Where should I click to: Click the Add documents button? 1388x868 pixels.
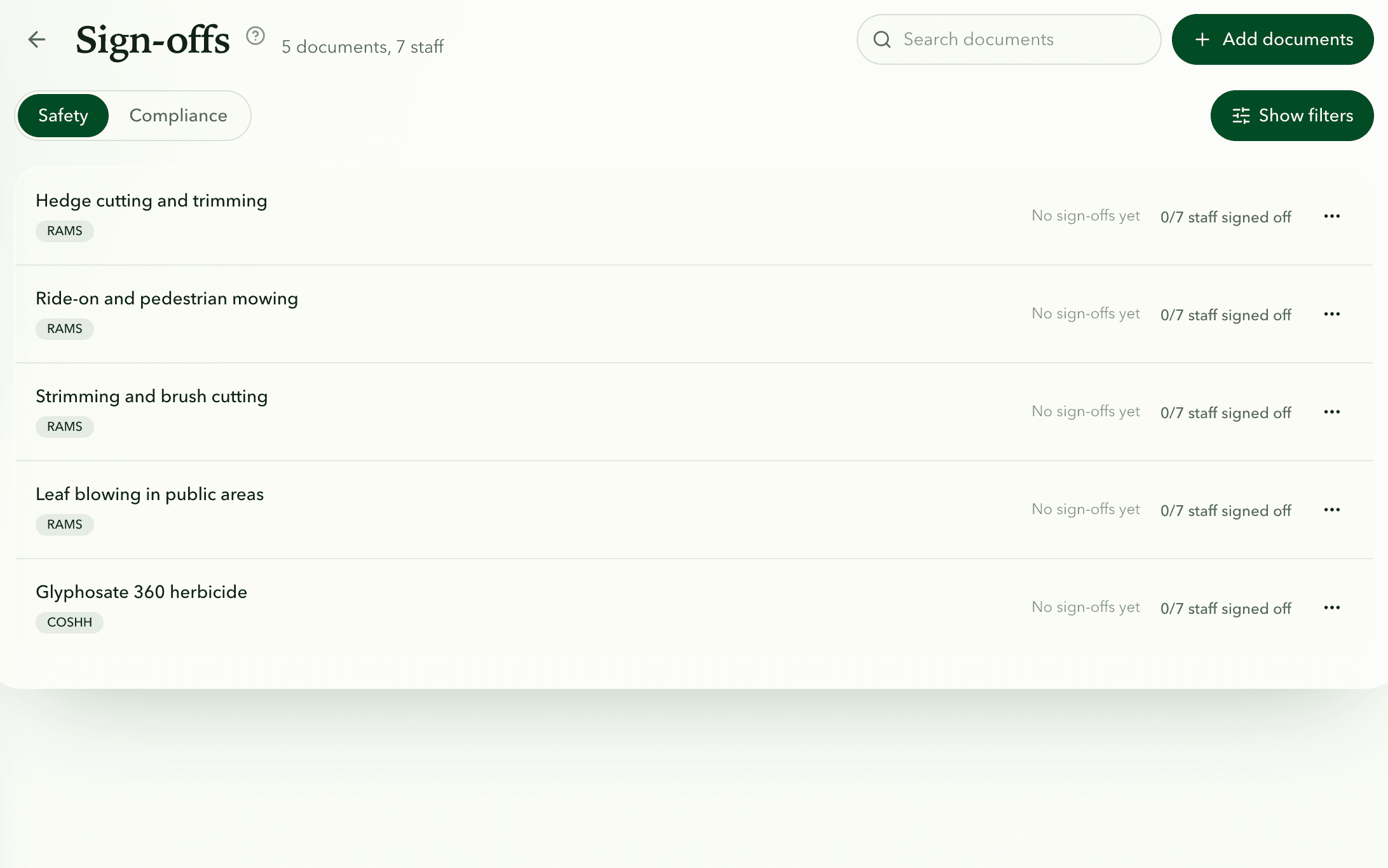point(1273,39)
